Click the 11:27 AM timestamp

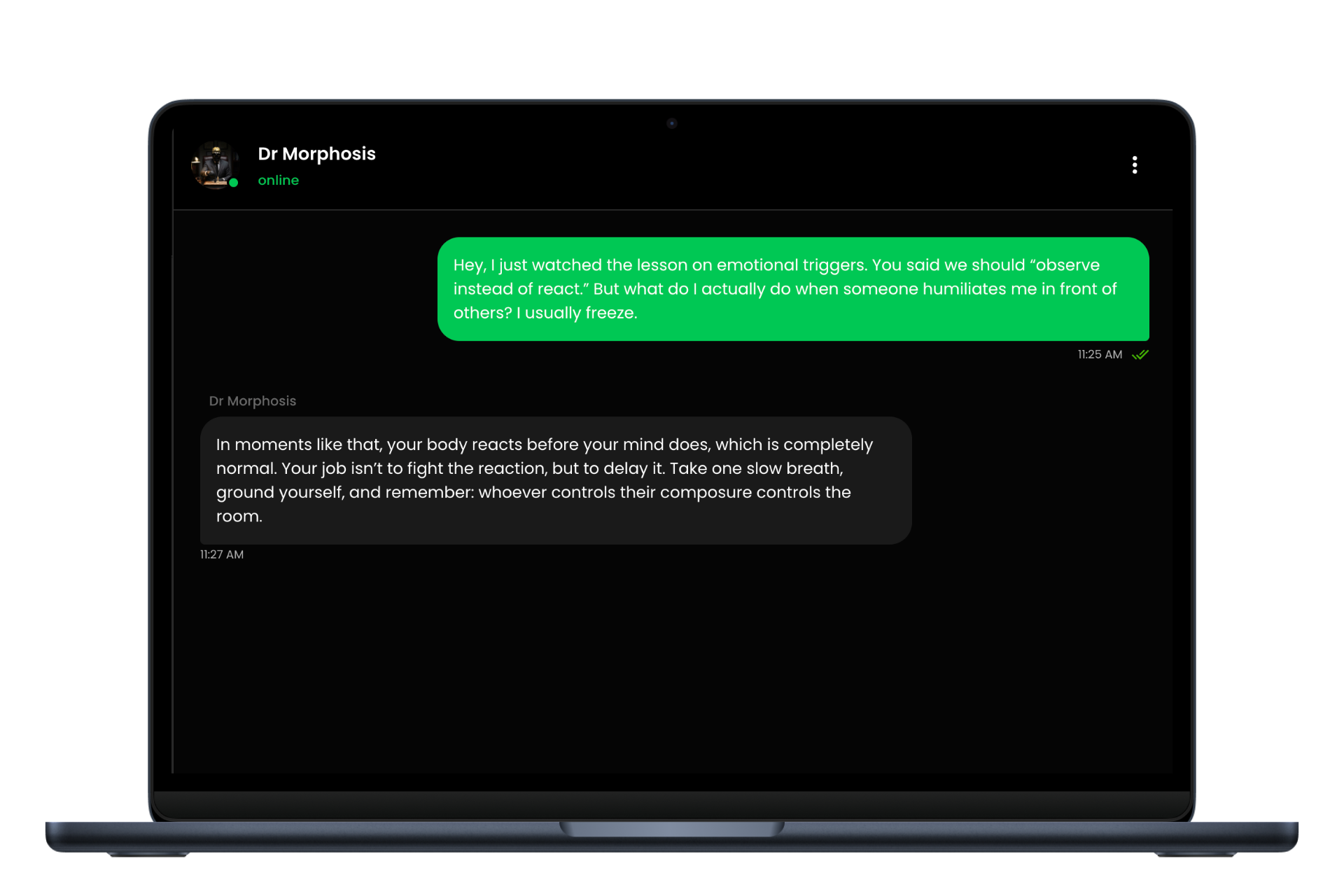click(222, 554)
